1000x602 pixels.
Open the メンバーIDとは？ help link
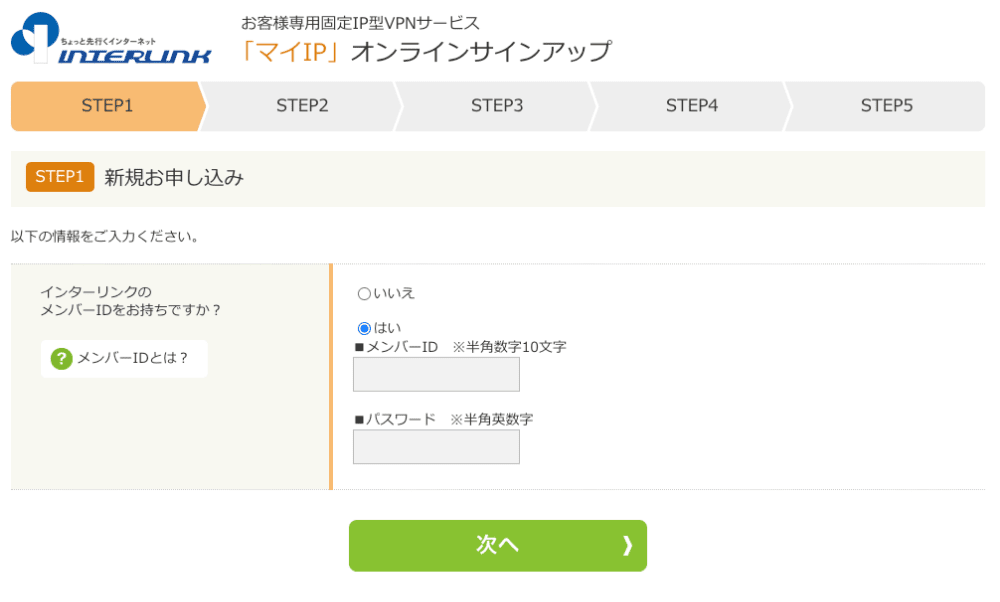coord(124,358)
